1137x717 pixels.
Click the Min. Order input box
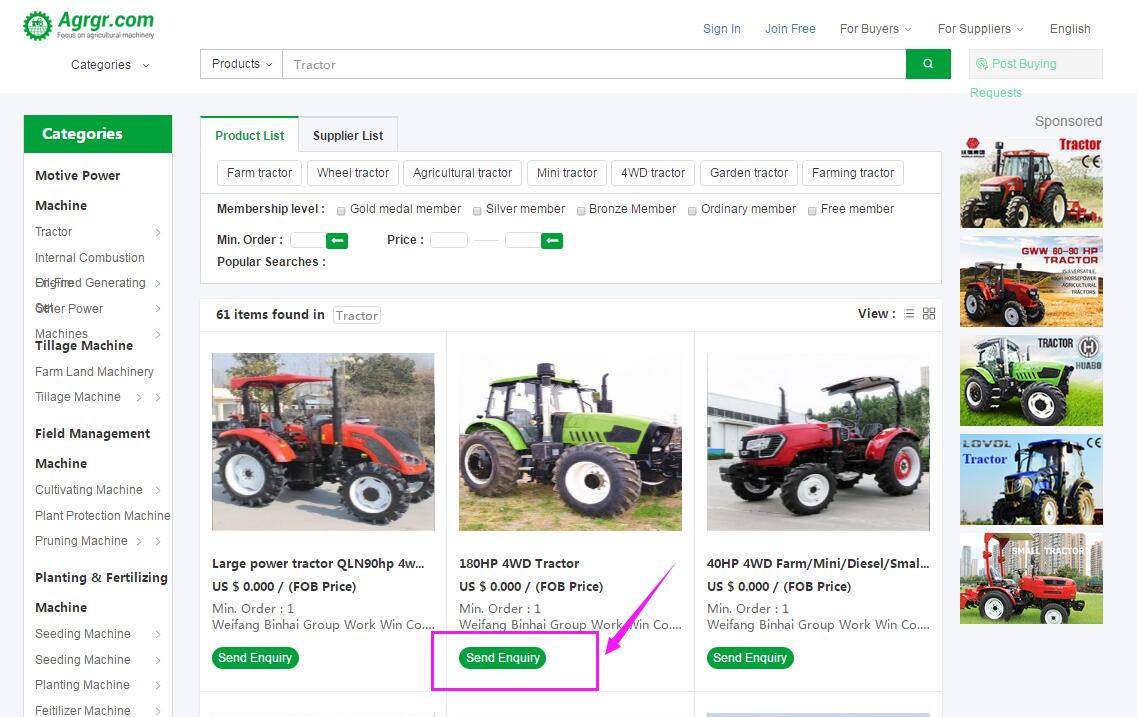308,241
